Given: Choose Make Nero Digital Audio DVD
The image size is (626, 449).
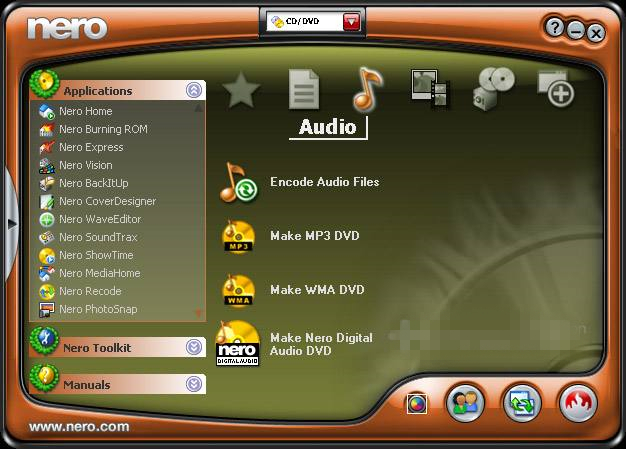Looking at the screenshot, I should pyautogui.click(x=321, y=344).
